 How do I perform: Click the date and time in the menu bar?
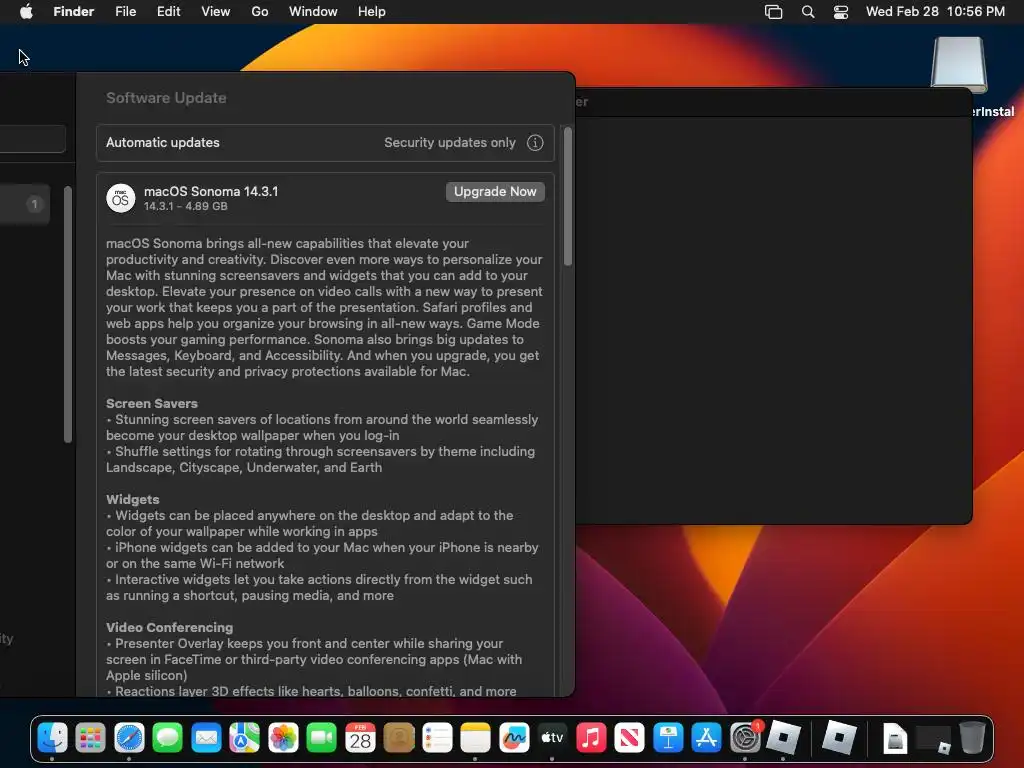[935, 12]
